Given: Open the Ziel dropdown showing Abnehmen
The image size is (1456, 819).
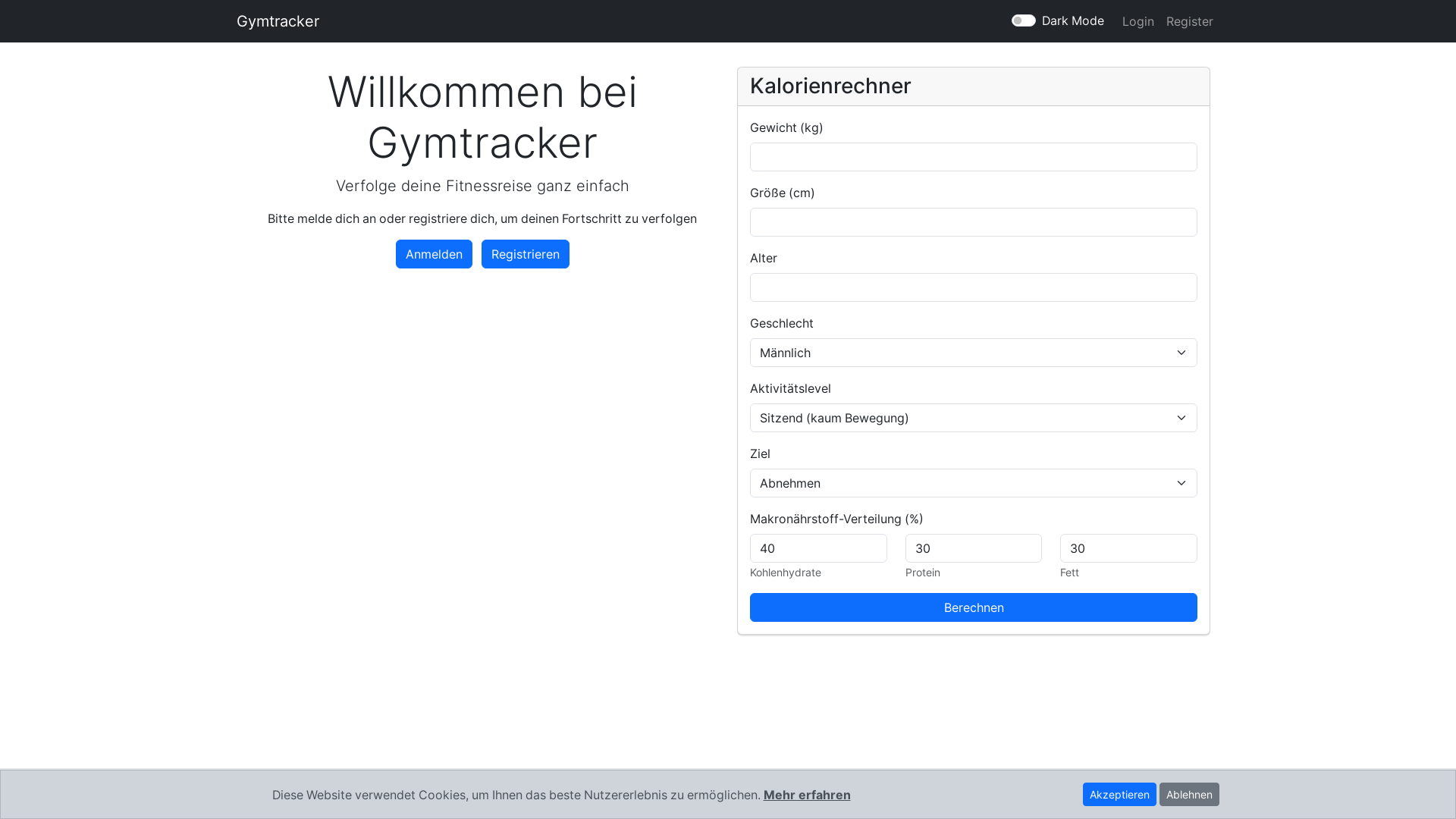Looking at the screenshot, I should [x=974, y=483].
